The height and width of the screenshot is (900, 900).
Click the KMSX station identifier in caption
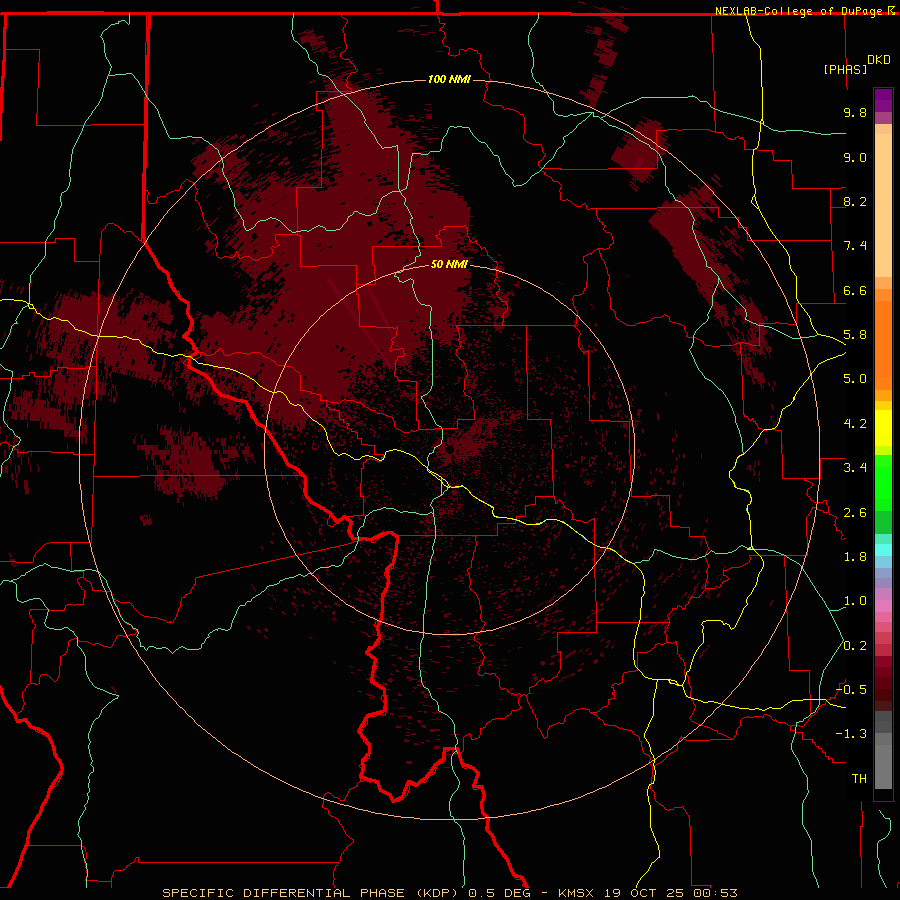coord(576,893)
